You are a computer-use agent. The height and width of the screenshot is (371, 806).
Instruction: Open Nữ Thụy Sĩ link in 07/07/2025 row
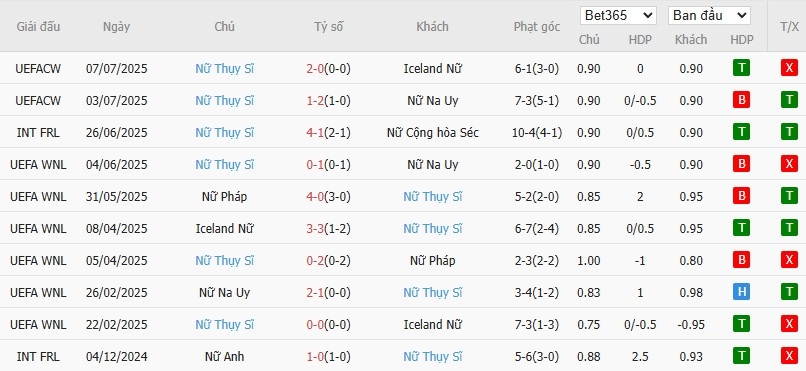click(x=225, y=69)
